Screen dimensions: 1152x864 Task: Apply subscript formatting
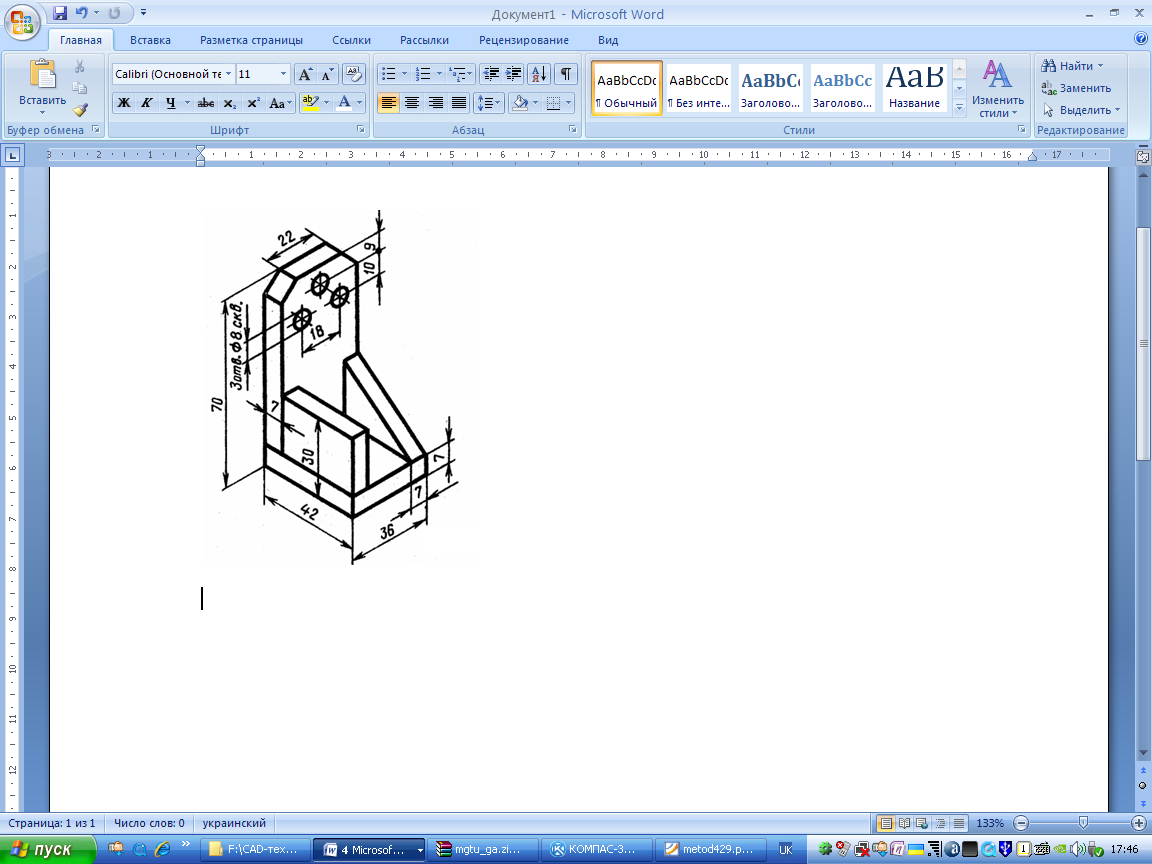click(x=230, y=103)
